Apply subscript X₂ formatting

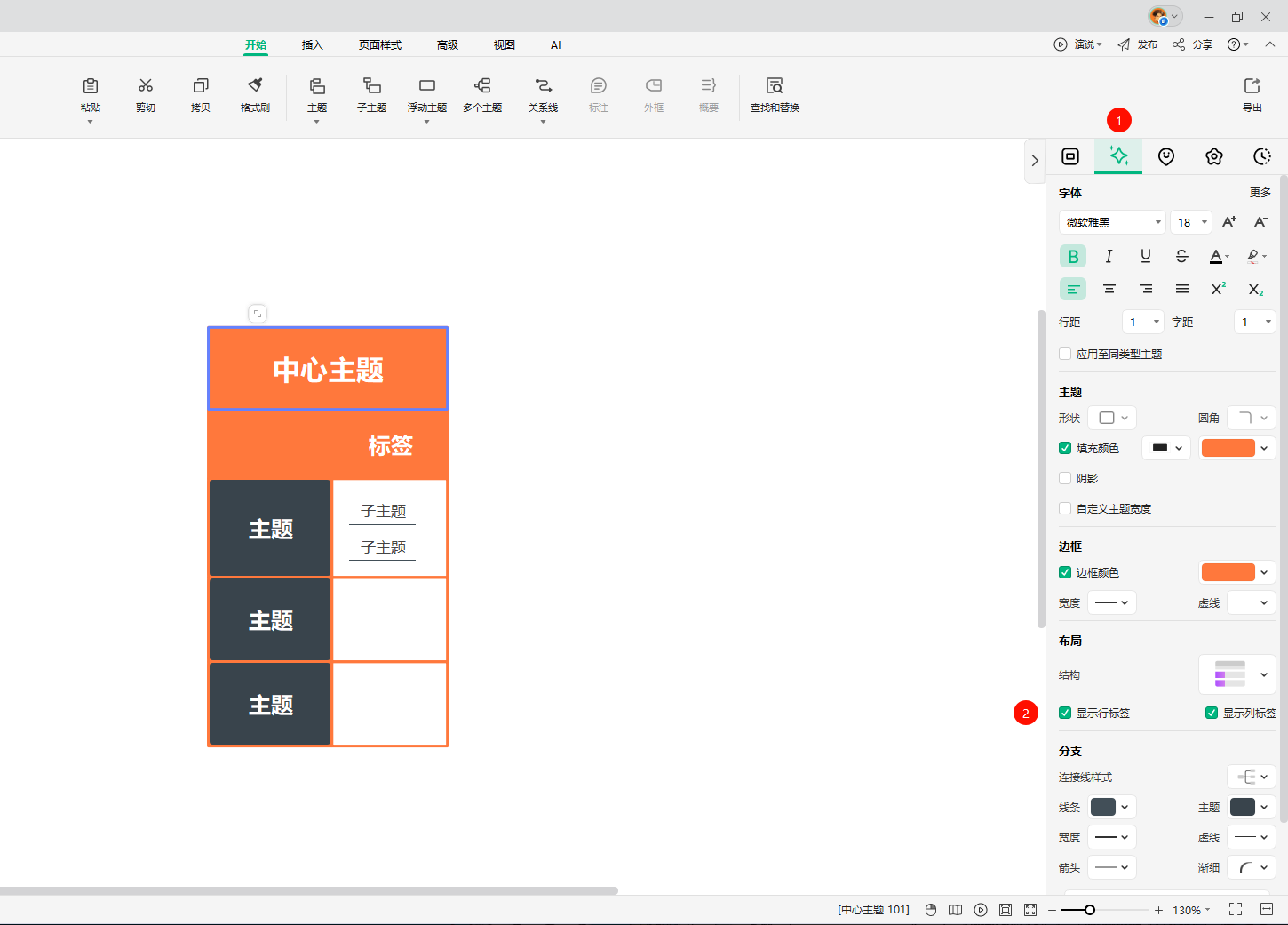pyautogui.click(x=1255, y=289)
